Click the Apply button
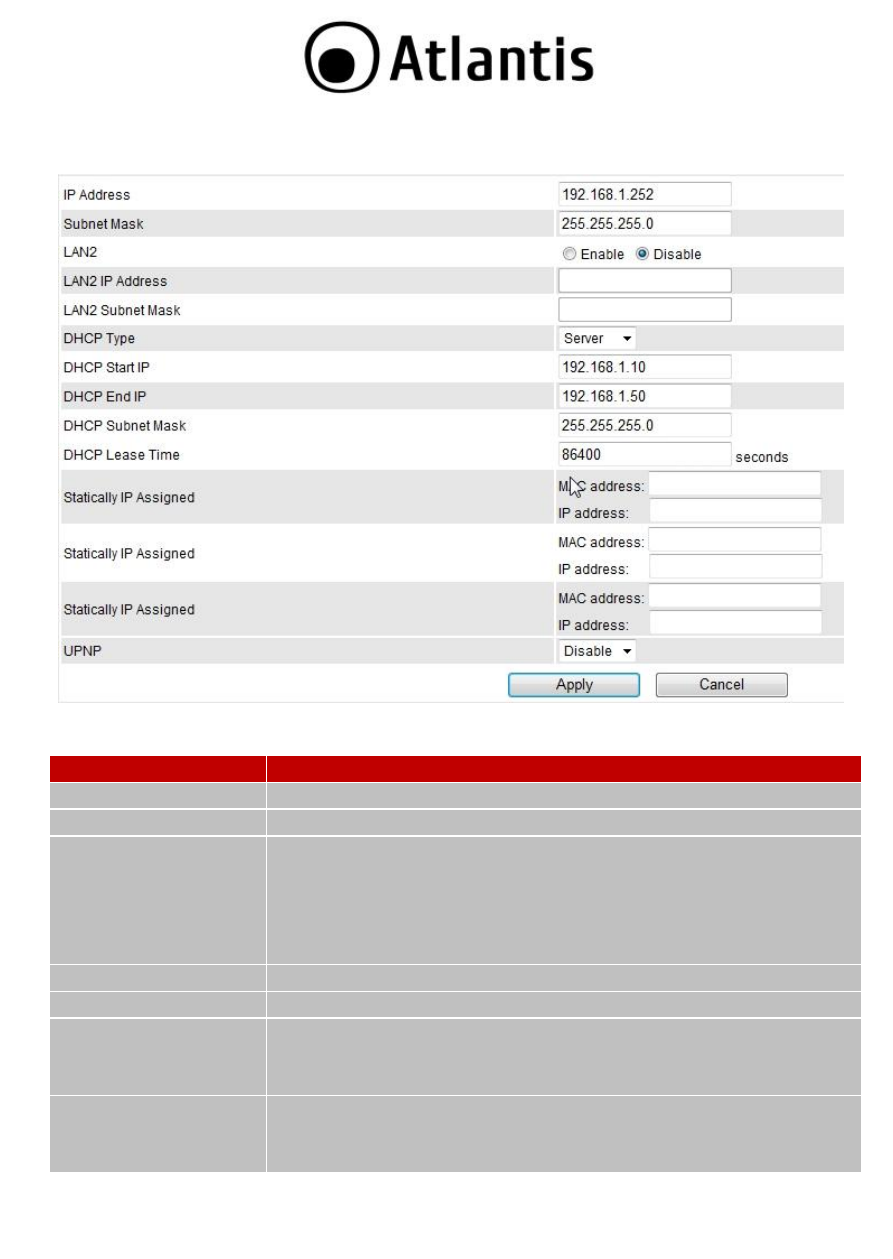 [x=574, y=685]
